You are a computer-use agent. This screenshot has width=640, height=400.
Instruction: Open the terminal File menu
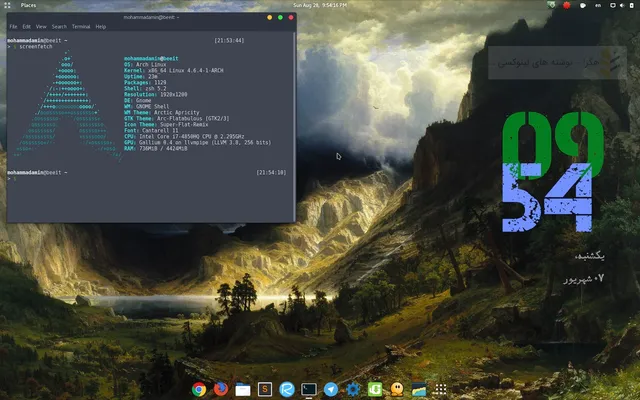coord(13,27)
